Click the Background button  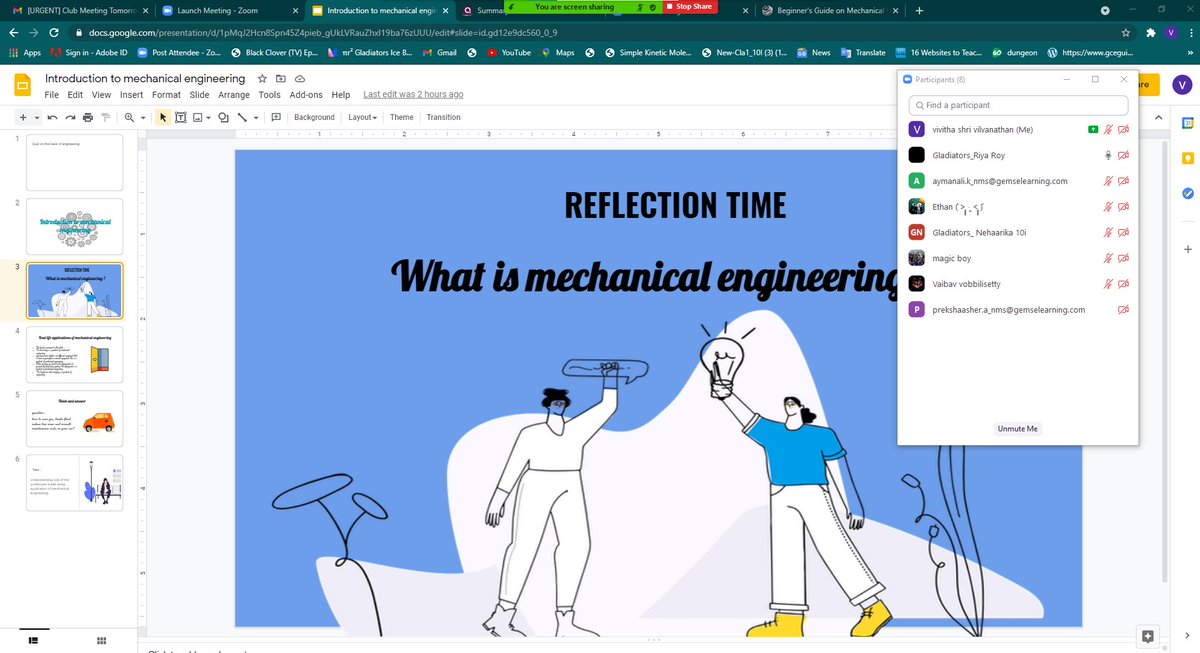click(x=314, y=117)
